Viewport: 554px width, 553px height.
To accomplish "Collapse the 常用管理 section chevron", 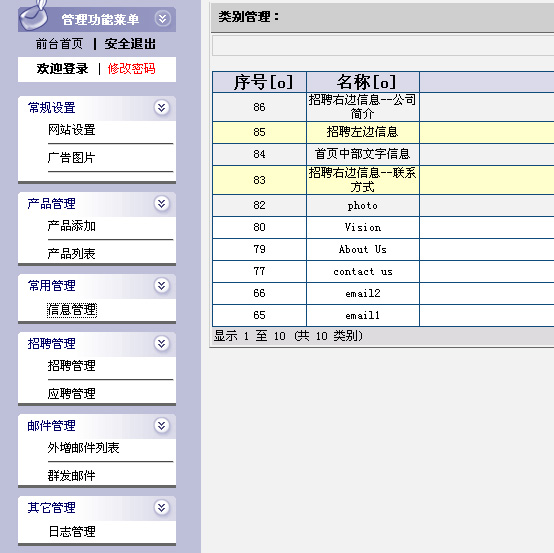I will [x=161, y=286].
